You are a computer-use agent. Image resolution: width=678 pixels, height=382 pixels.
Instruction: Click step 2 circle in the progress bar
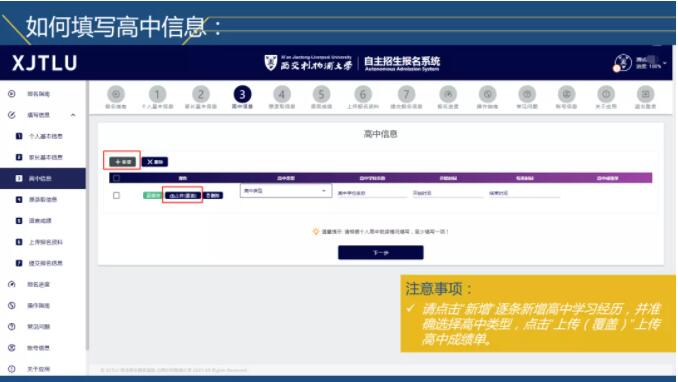point(201,94)
